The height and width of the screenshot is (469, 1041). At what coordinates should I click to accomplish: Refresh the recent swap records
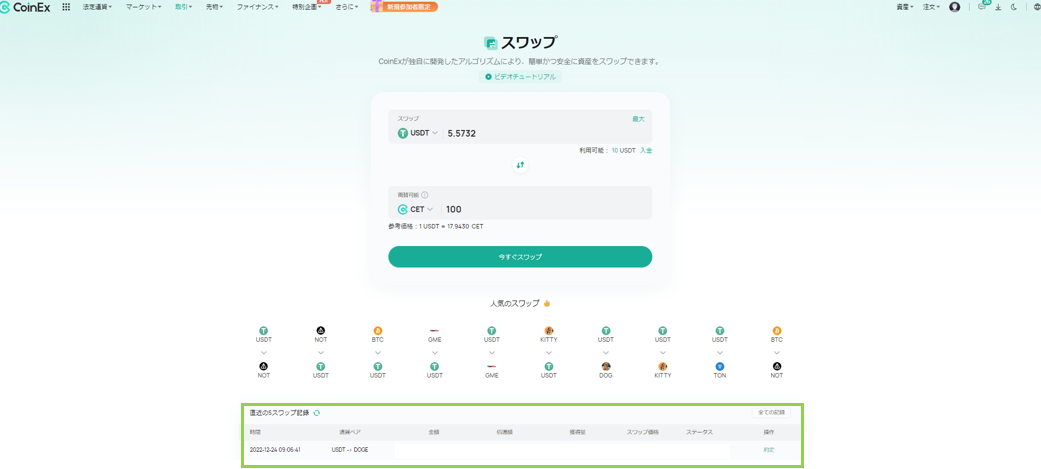317,412
